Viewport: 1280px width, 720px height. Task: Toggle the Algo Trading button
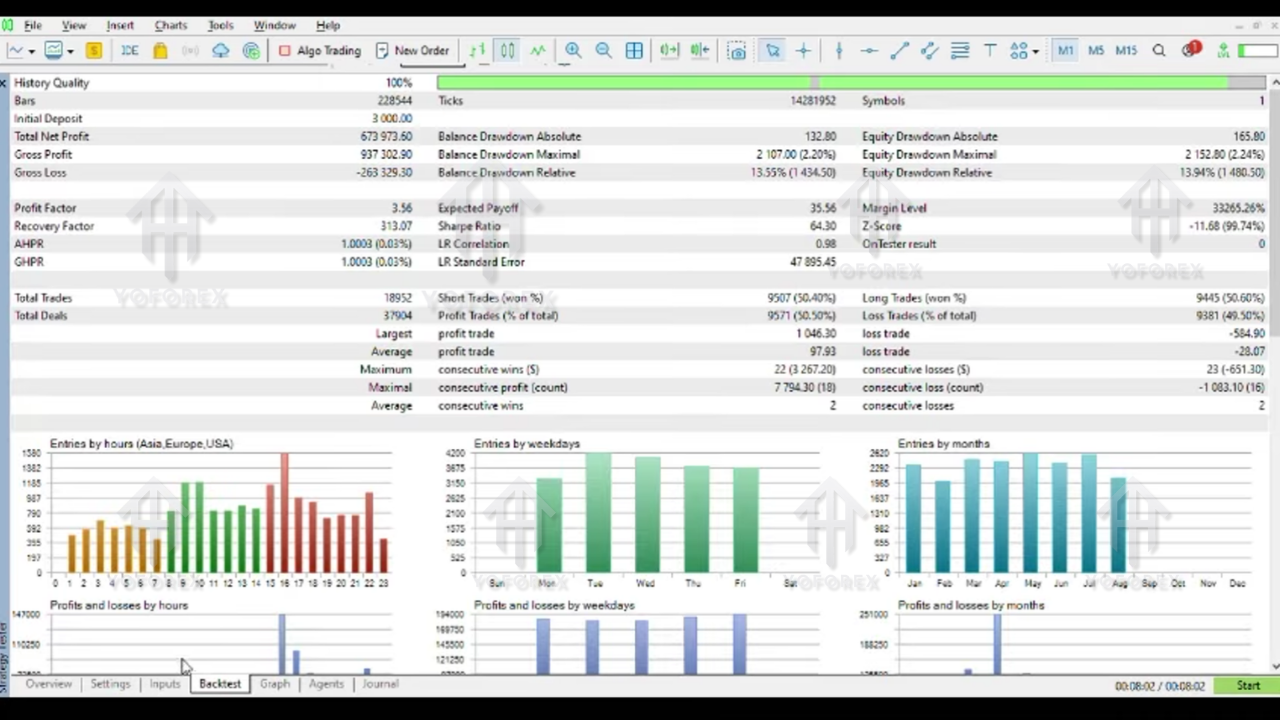[320, 51]
